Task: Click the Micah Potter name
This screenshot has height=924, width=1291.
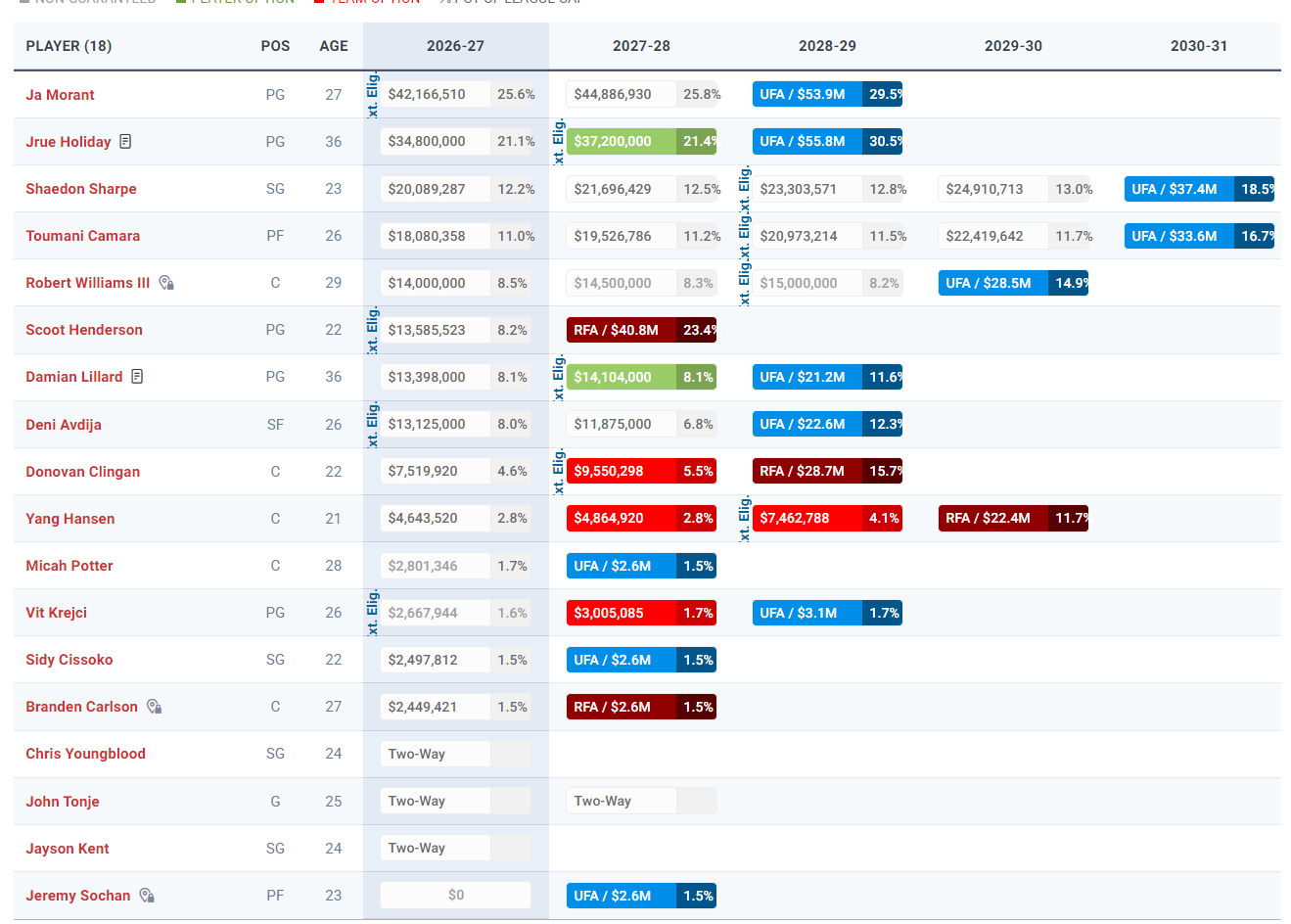Action: pyautogui.click(x=69, y=566)
